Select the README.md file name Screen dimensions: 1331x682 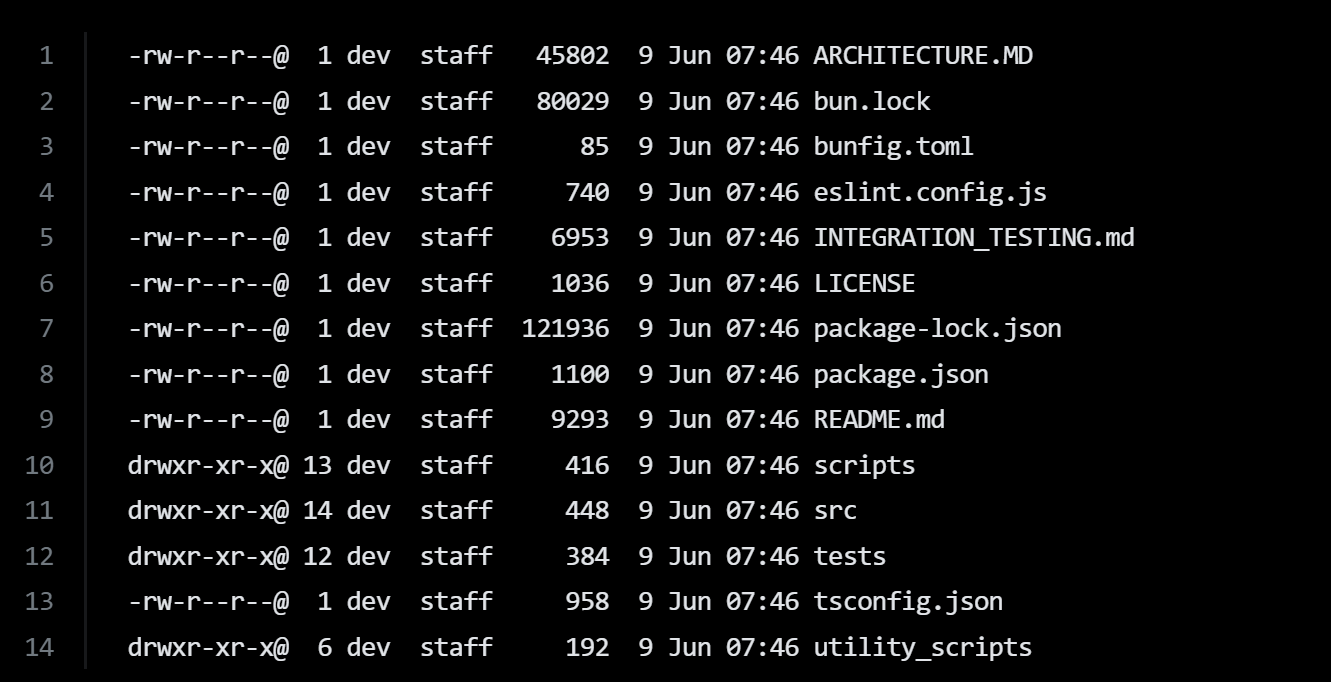coord(879,420)
